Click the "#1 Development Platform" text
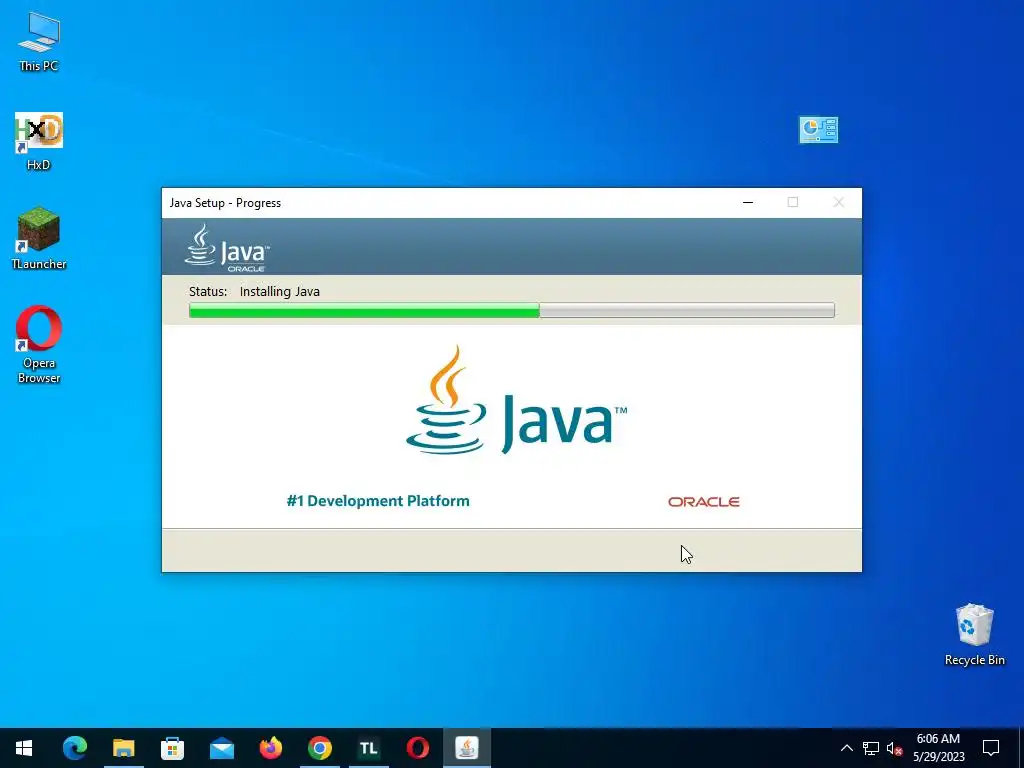 (x=378, y=501)
